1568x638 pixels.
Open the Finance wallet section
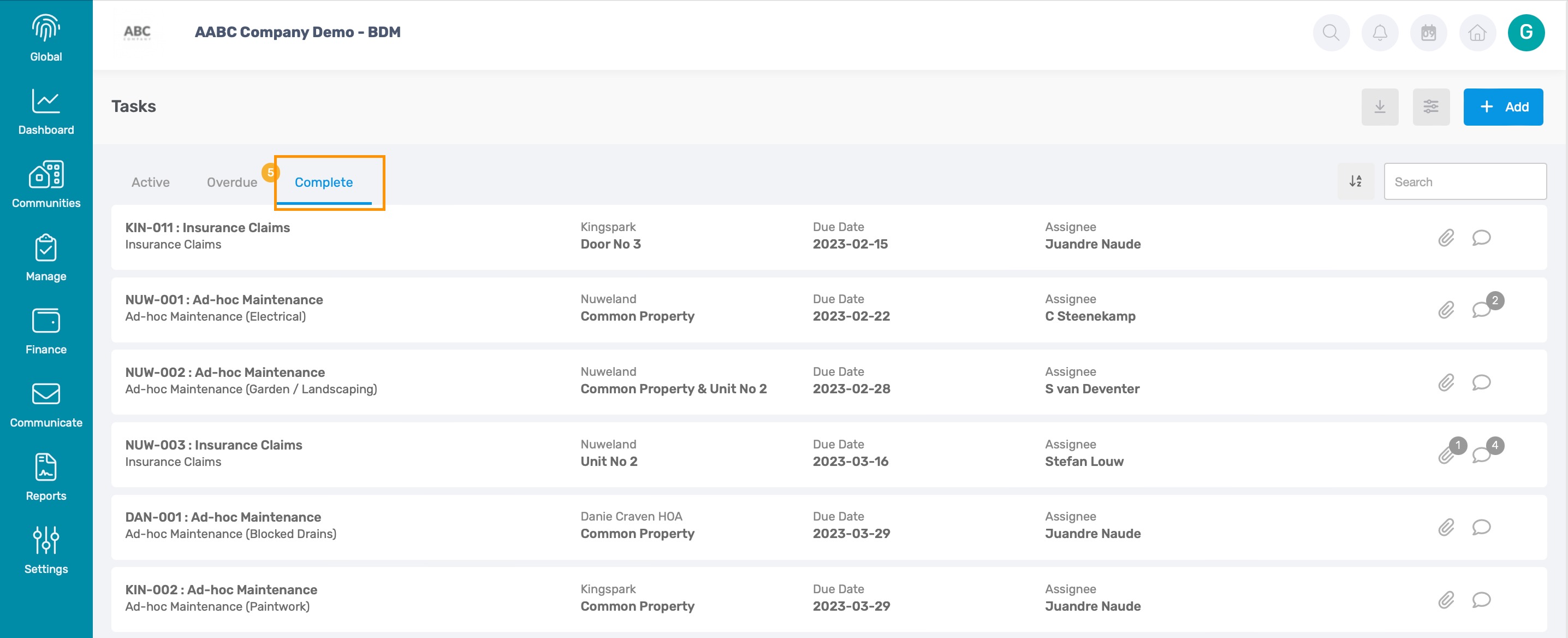tap(46, 330)
